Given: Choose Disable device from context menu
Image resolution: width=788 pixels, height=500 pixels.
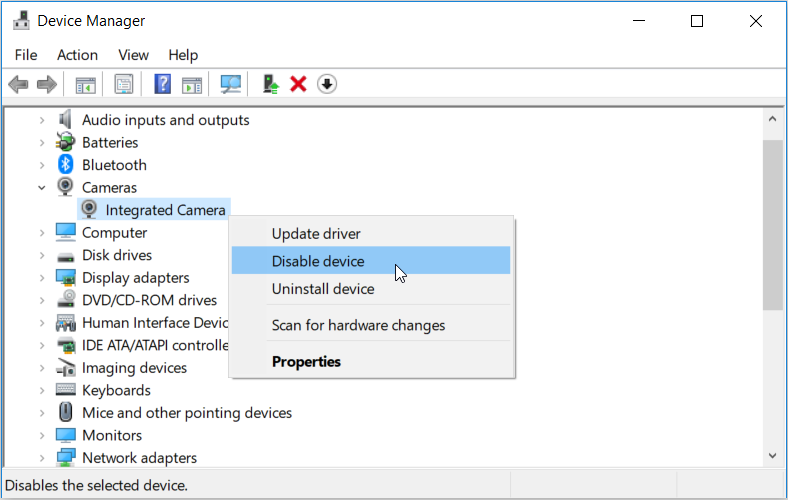Looking at the screenshot, I should [371, 261].
